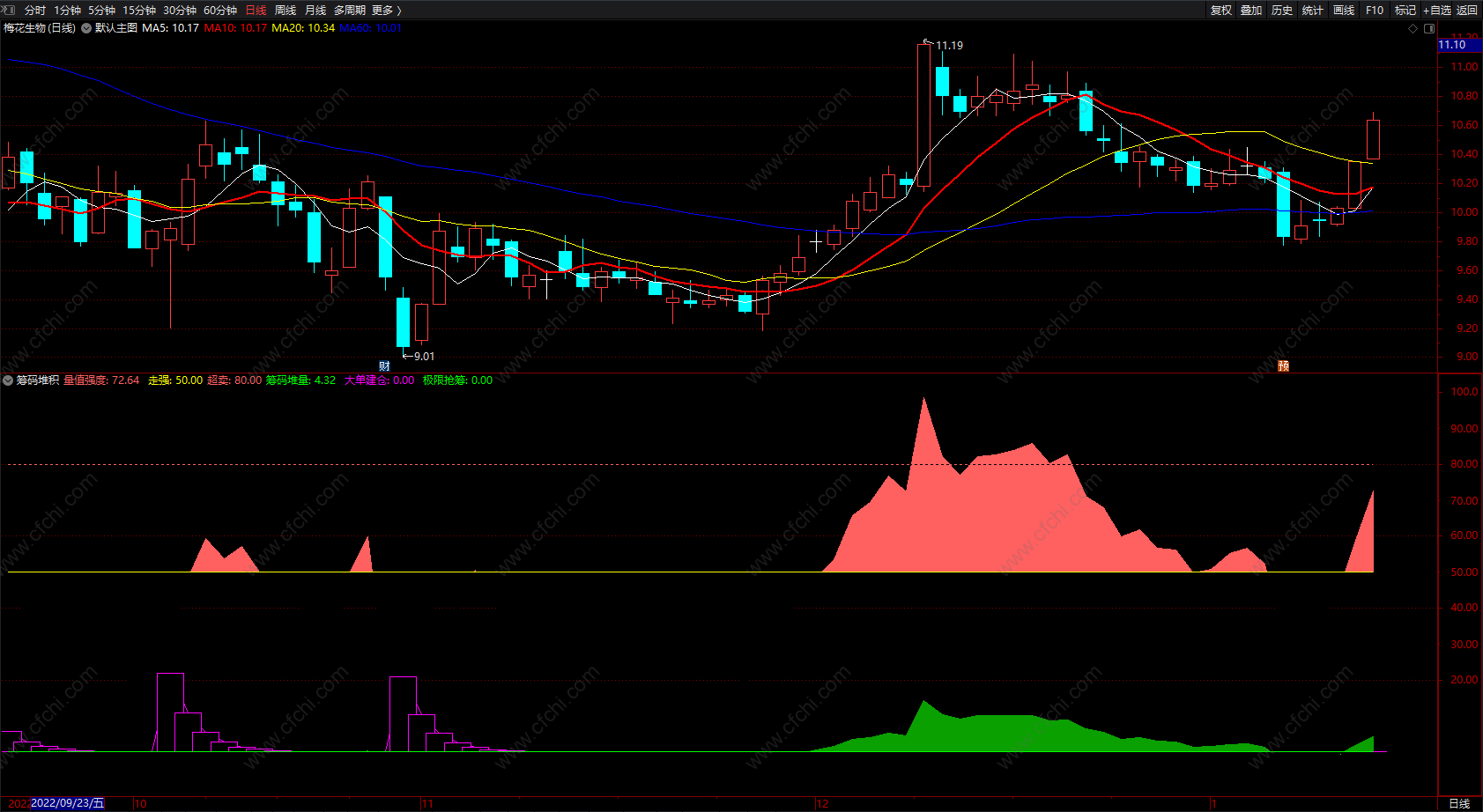Image resolution: width=1483 pixels, height=812 pixels.
Task: Select the 1分钟 period tab
Action: click(67, 11)
